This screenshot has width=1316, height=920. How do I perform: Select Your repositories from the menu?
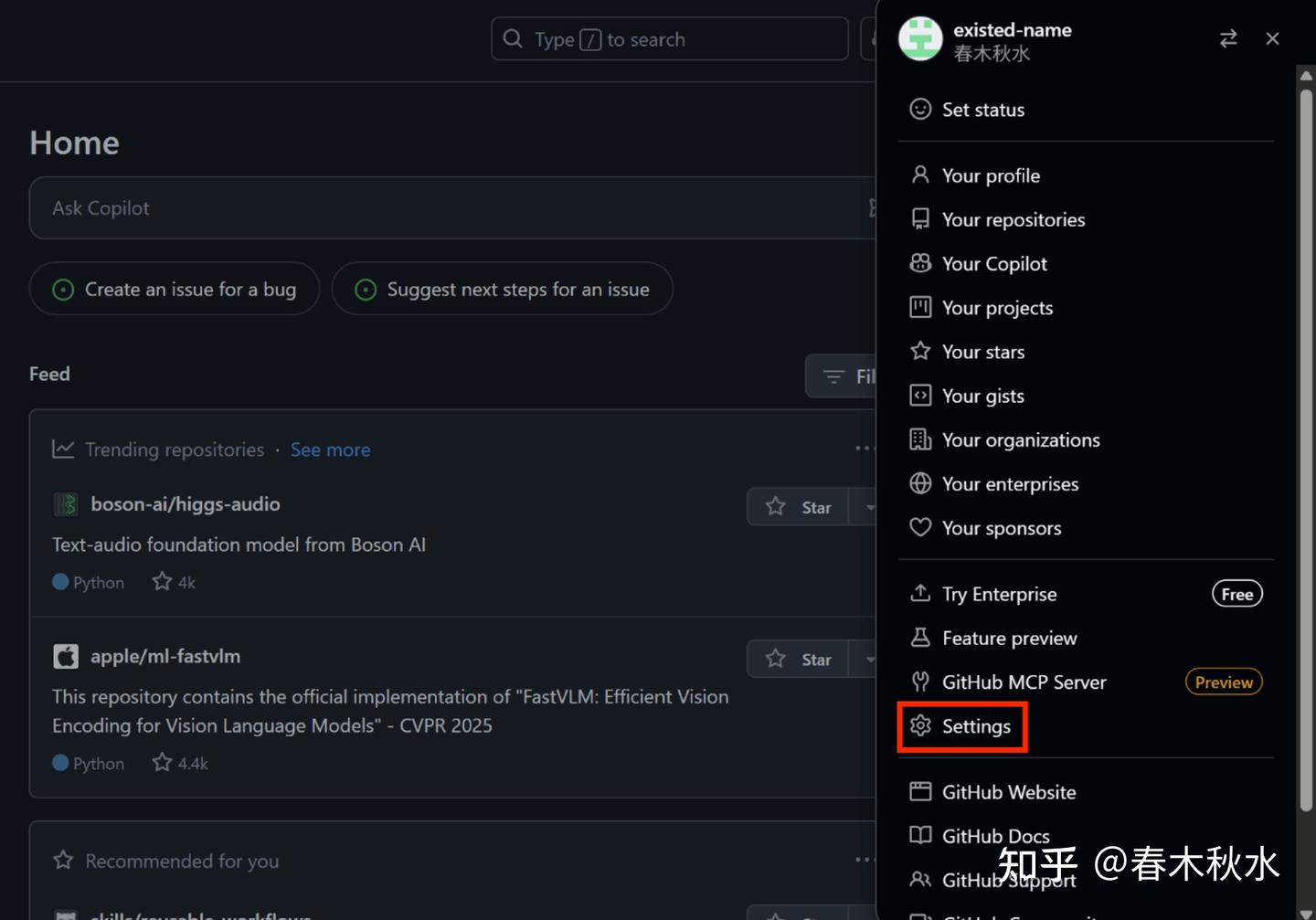[1086, 219]
